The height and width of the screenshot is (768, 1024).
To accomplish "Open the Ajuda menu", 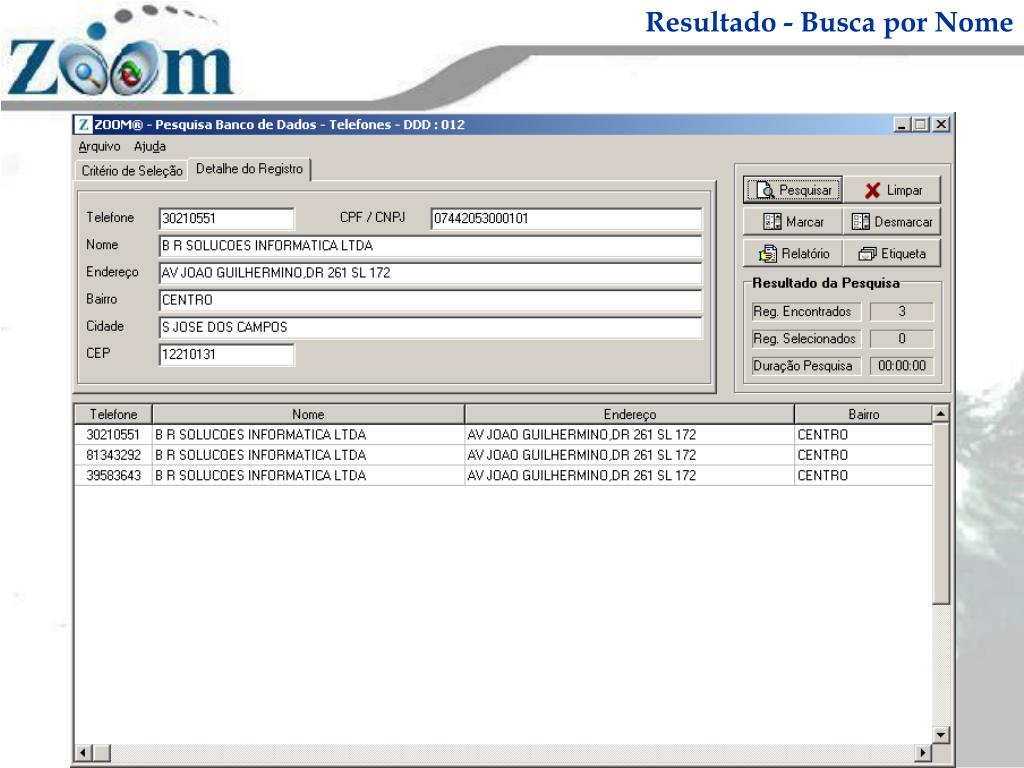I will pyautogui.click(x=150, y=146).
